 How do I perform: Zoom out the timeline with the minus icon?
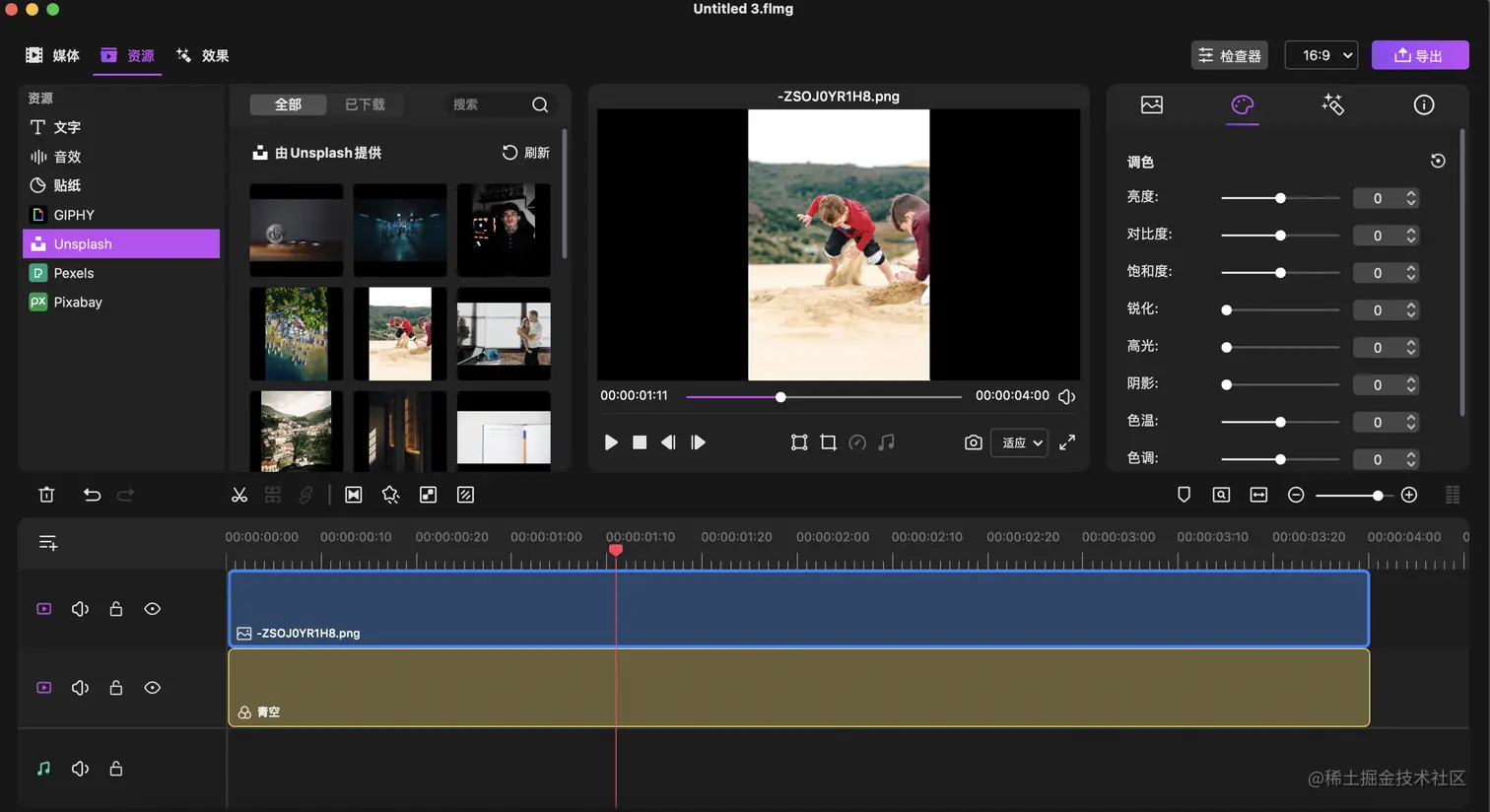click(1296, 495)
